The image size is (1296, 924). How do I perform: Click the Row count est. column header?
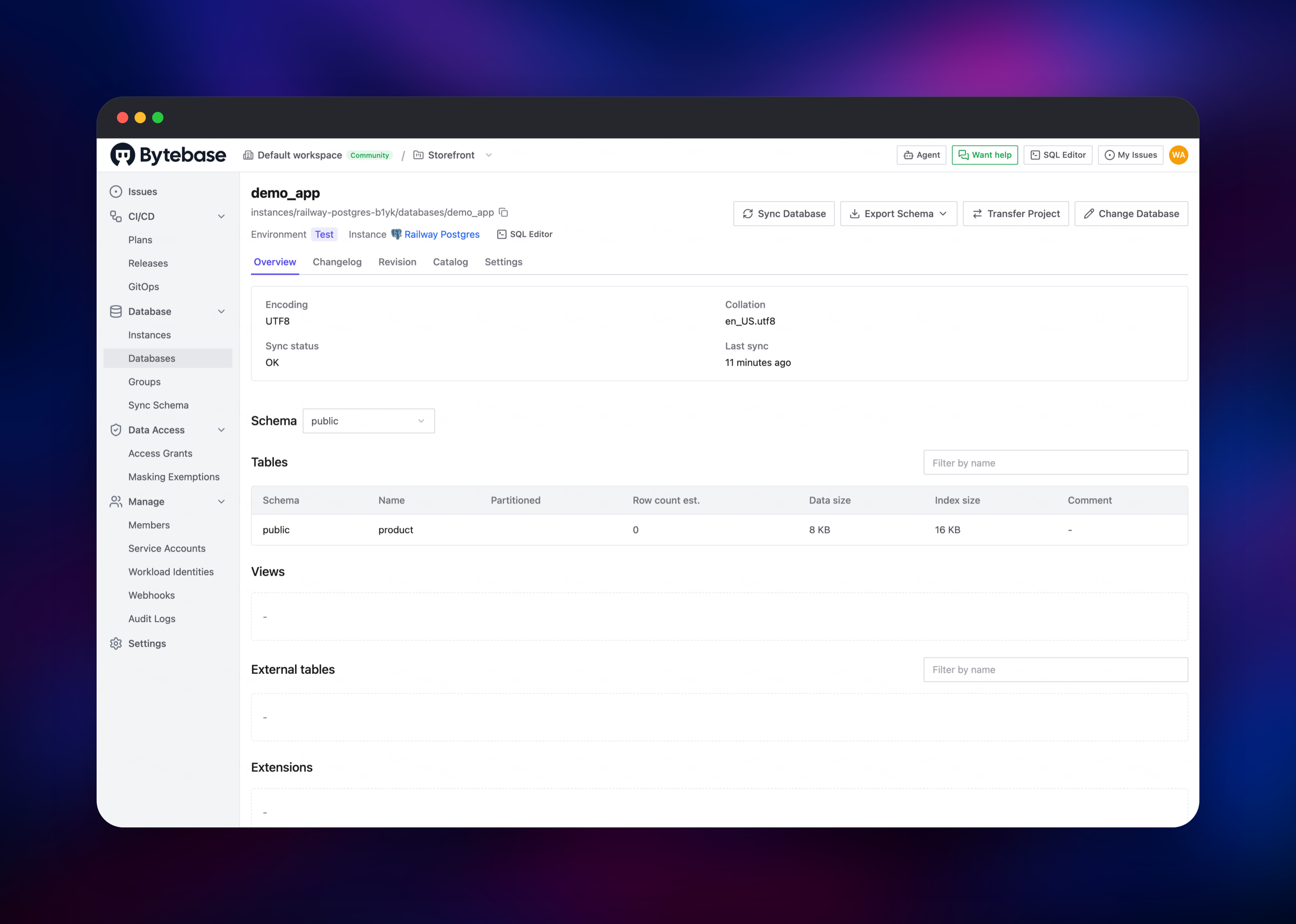coord(666,500)
